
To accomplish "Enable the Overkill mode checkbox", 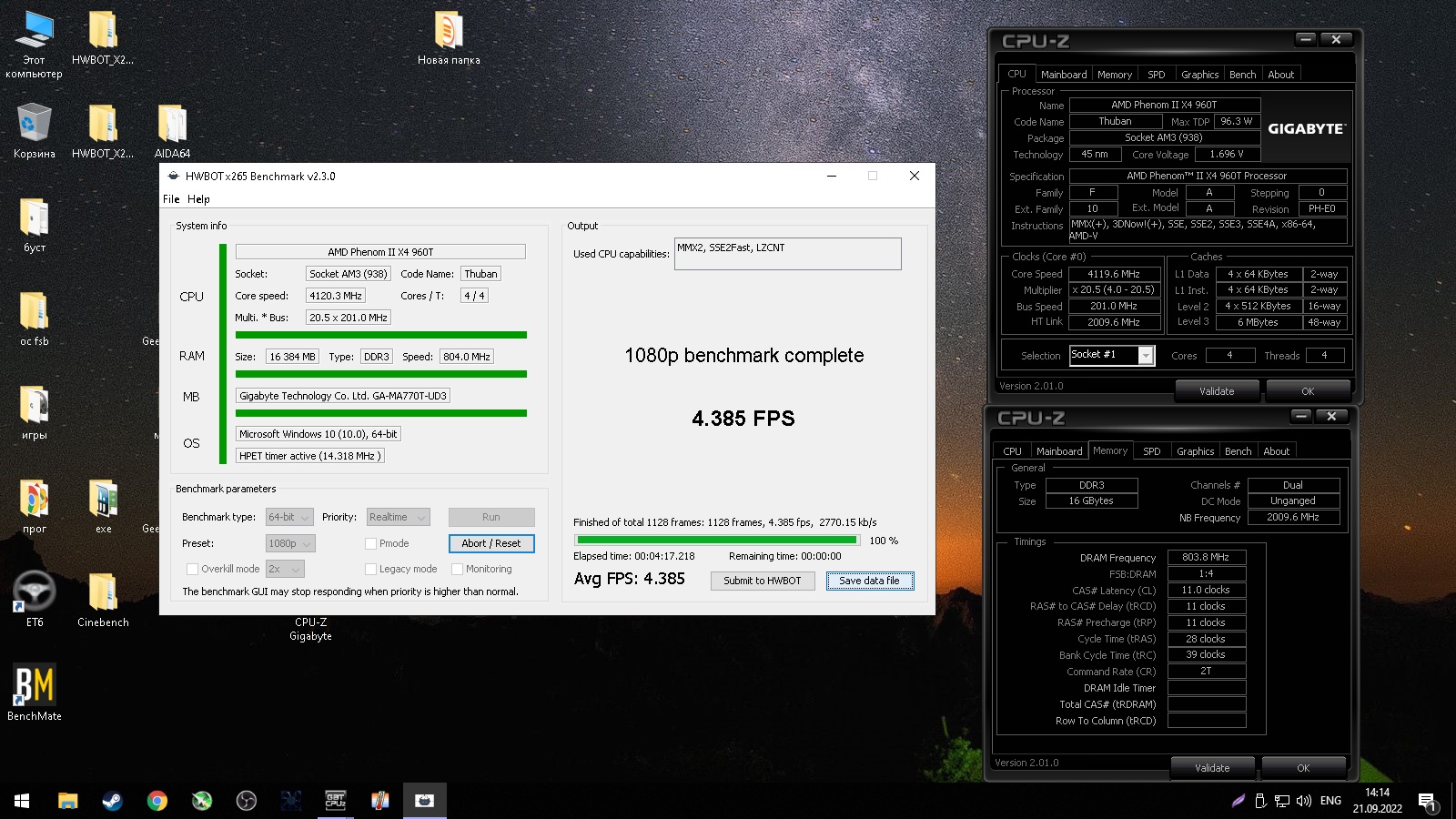I will click(192, 569).
